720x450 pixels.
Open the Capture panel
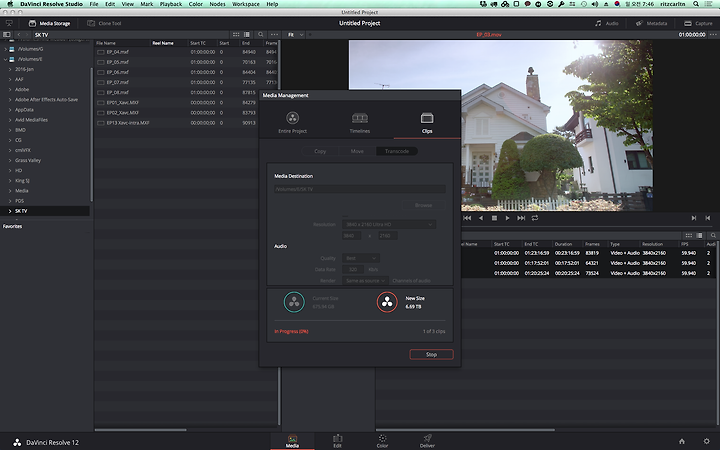(698, 23)
